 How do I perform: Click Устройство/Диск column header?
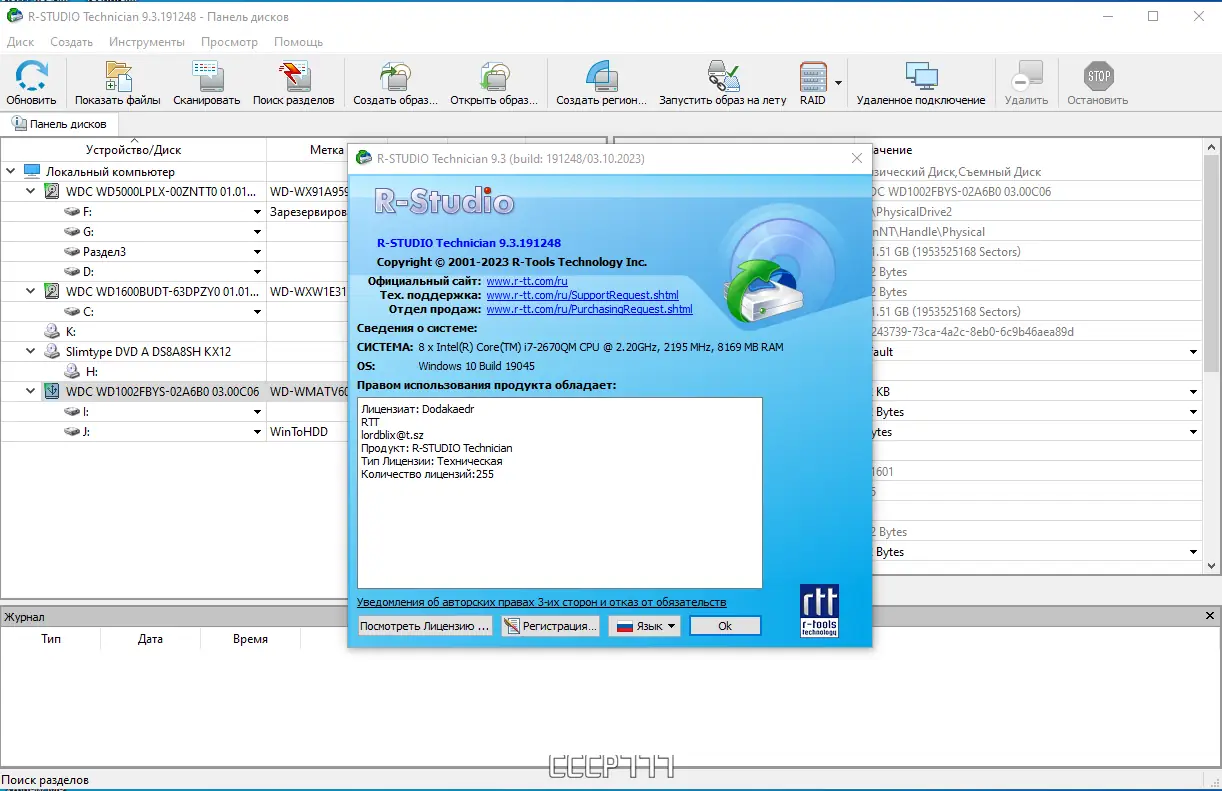pyautogui.click(x=133, y=150)
